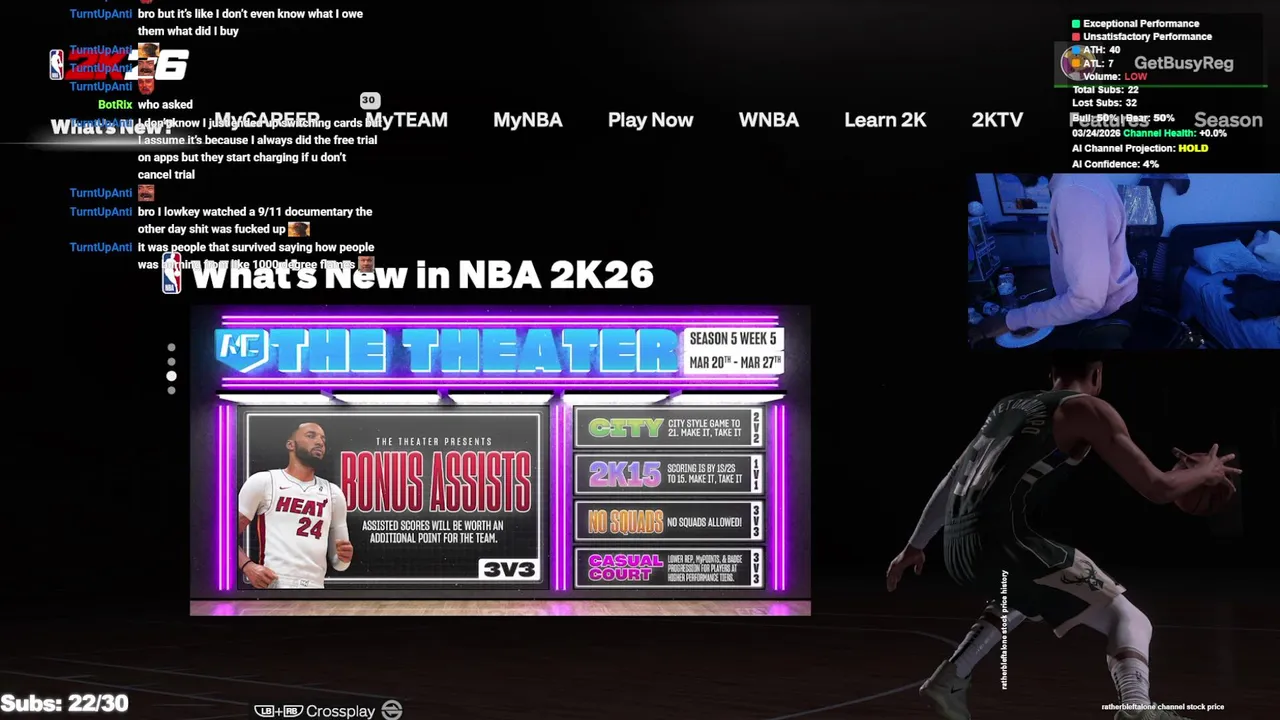Click BotRix username in chat
The image size is (1280, 720).
pyautogui.click(x=115, y=104)
